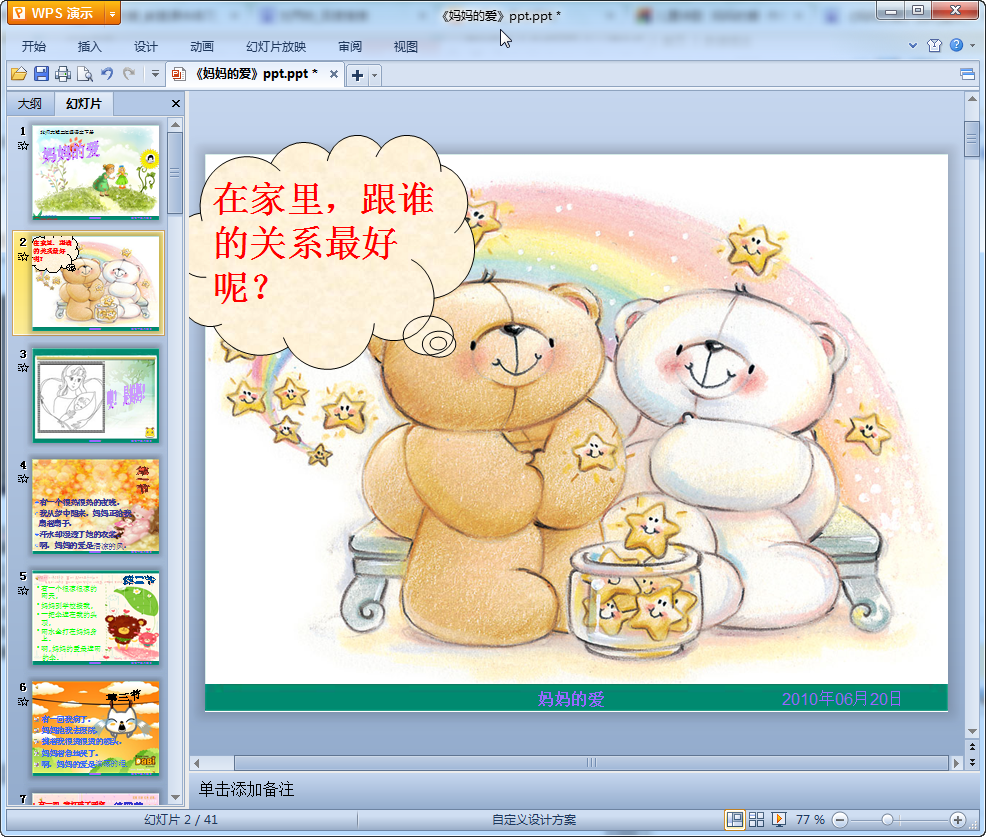Select slide 2 thumbnail with bears
986x837 pixels.
coord(96,282)
